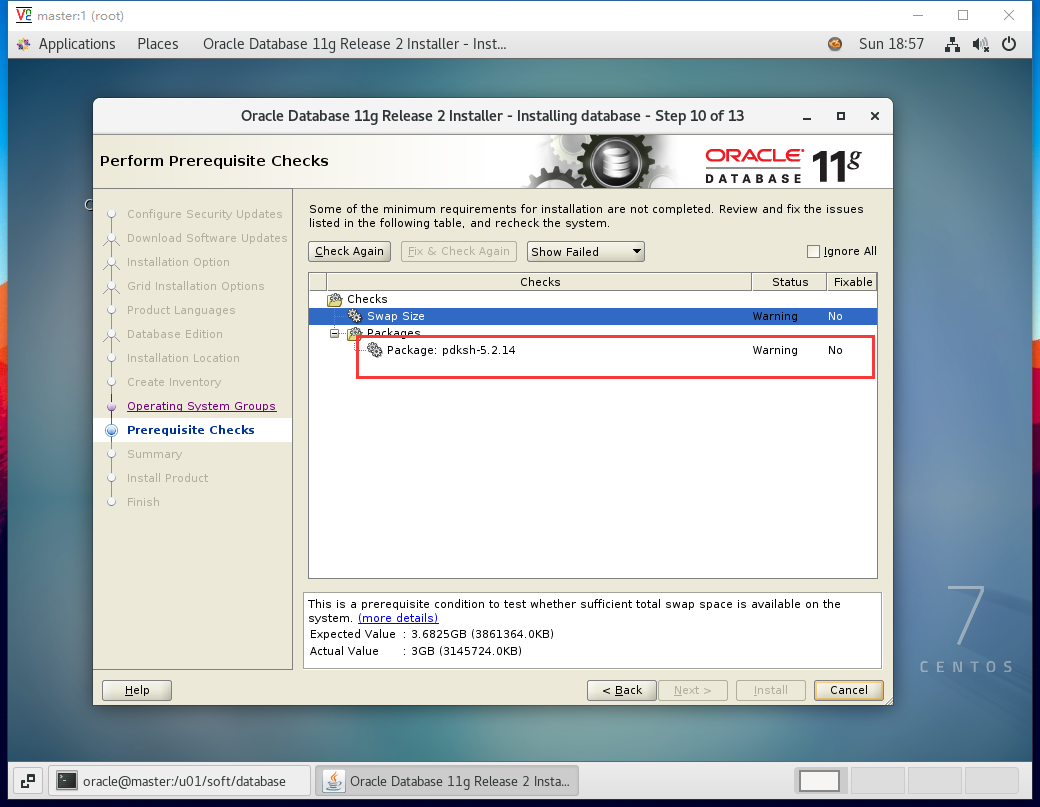The height and width of the screenshot is (807, 1040).
Task: Click the Help button
Action: (137, 690)
